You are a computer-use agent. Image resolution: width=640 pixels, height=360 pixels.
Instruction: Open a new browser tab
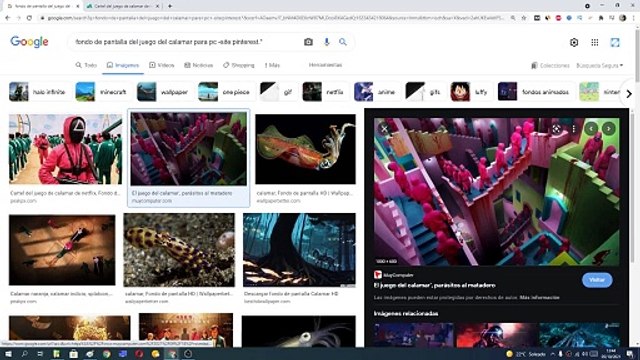tap(170, 6)
